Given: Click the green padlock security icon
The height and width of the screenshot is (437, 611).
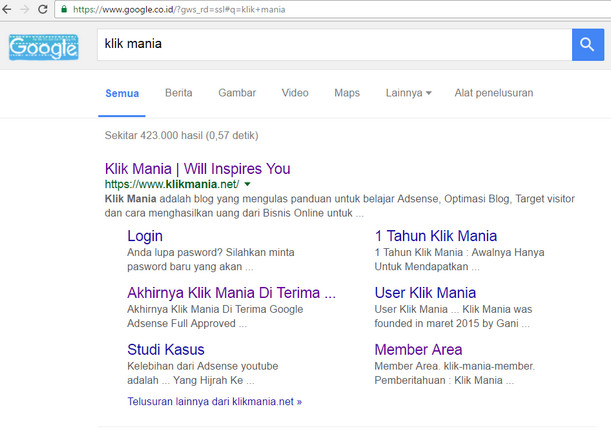Looking at the screenshot, I should click(x=64, y=9).
